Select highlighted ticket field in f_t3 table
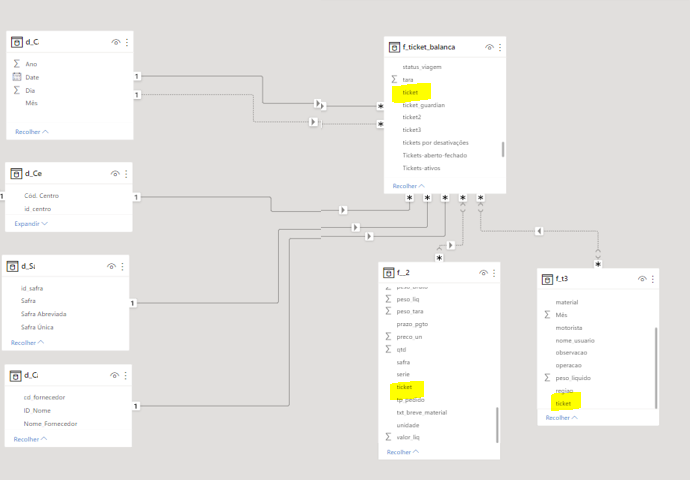Image resolution: width=690 pixels, height=480 pixels. [563, 403]
